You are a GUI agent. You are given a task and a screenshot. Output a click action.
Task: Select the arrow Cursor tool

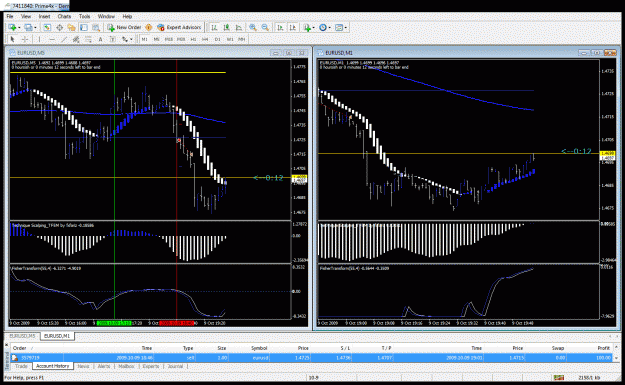tap(12, 39)
